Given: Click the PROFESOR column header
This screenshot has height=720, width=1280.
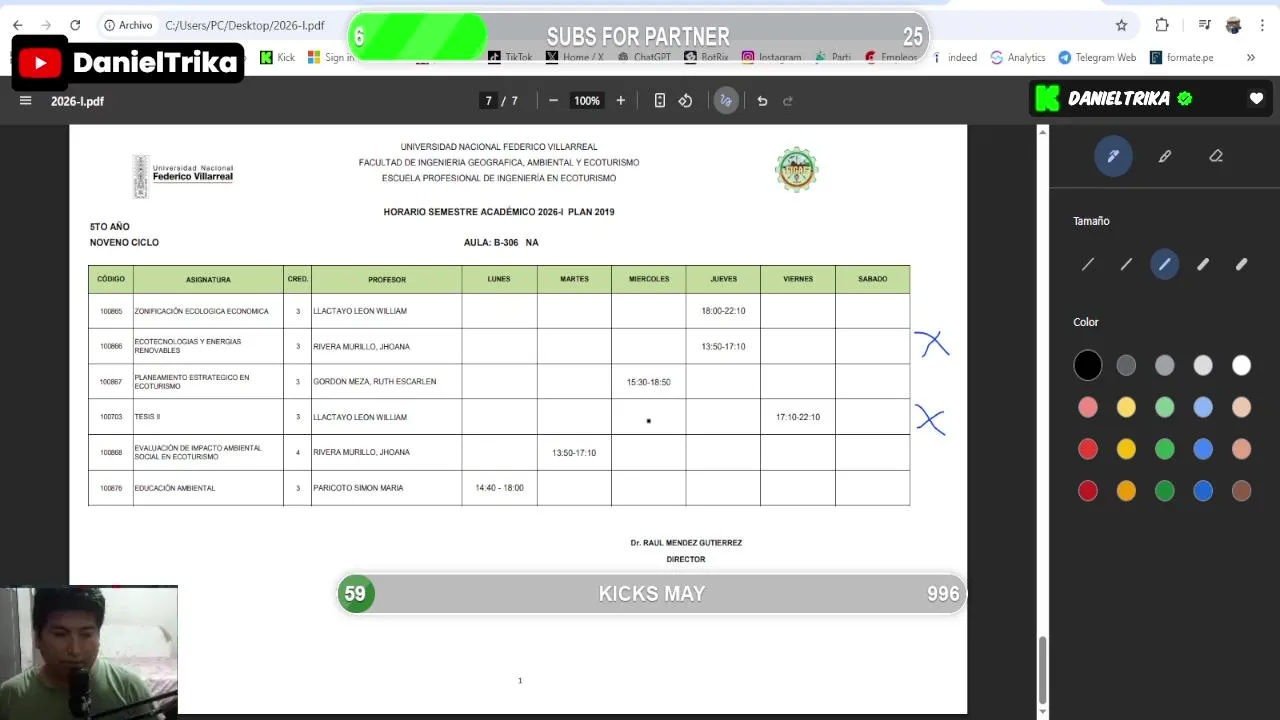Looking at the screenshot, I should (x=386, y=279).
